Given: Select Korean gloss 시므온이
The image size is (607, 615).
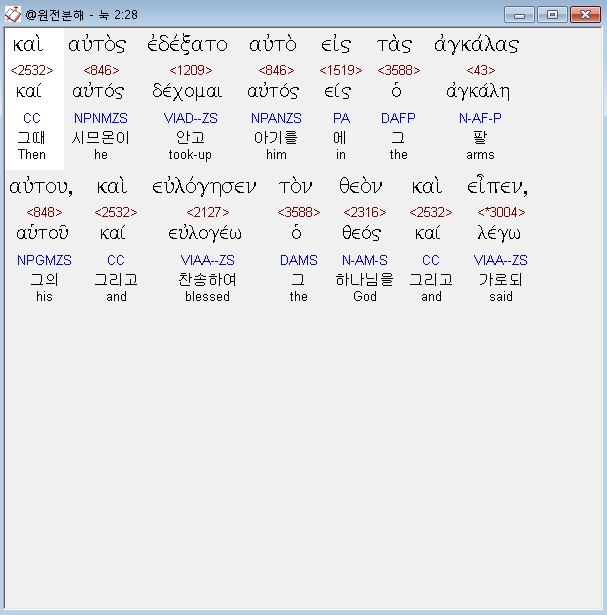Looking at the screenshot, I should coord(100,138).
